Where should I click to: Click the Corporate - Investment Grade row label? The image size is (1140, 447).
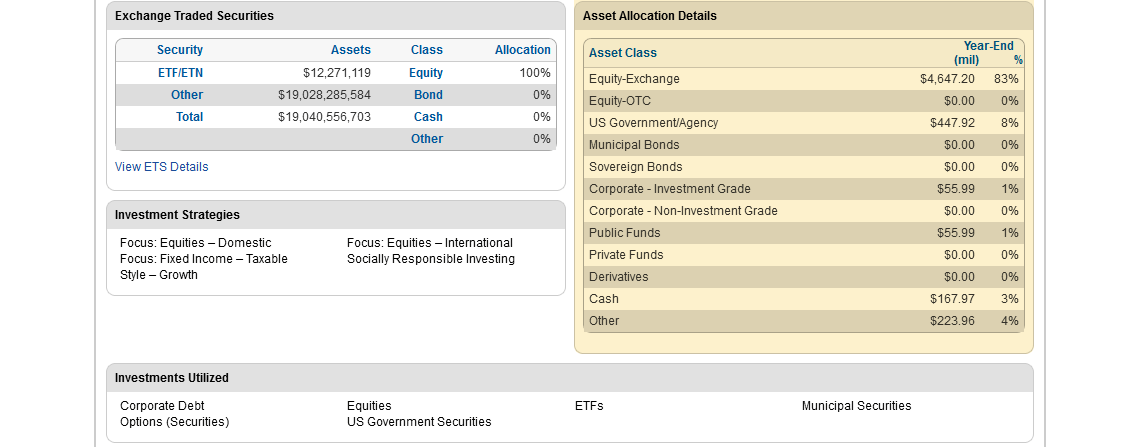click(669, 189)
